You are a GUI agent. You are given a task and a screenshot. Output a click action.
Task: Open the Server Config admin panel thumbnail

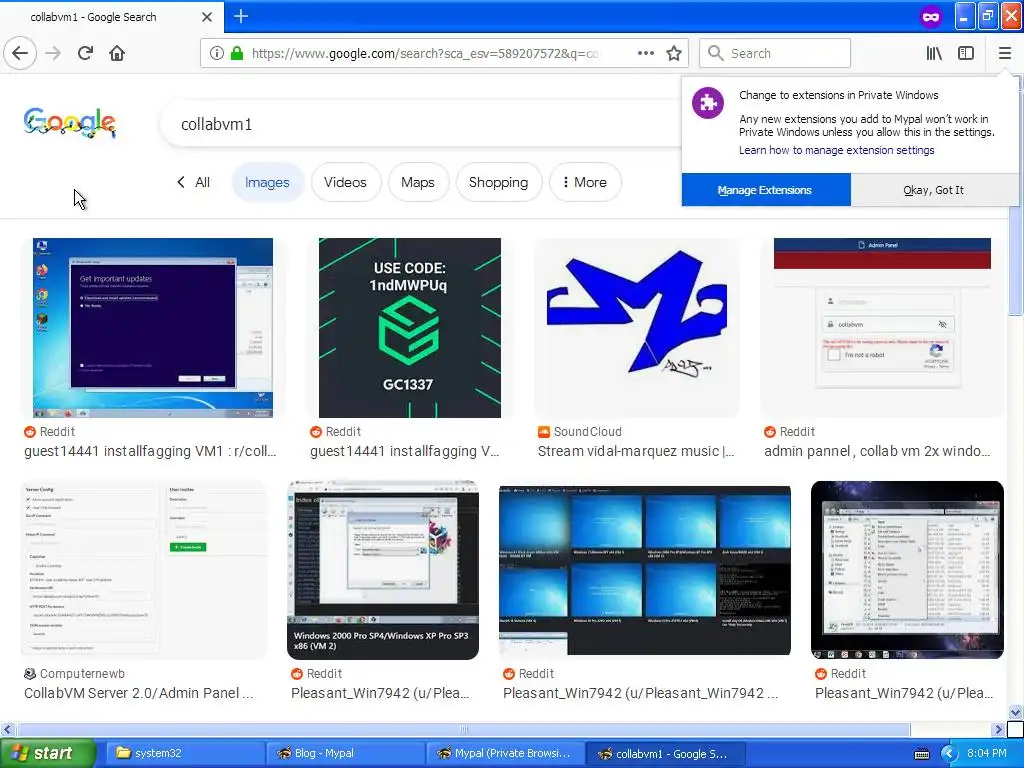[145, 570]
